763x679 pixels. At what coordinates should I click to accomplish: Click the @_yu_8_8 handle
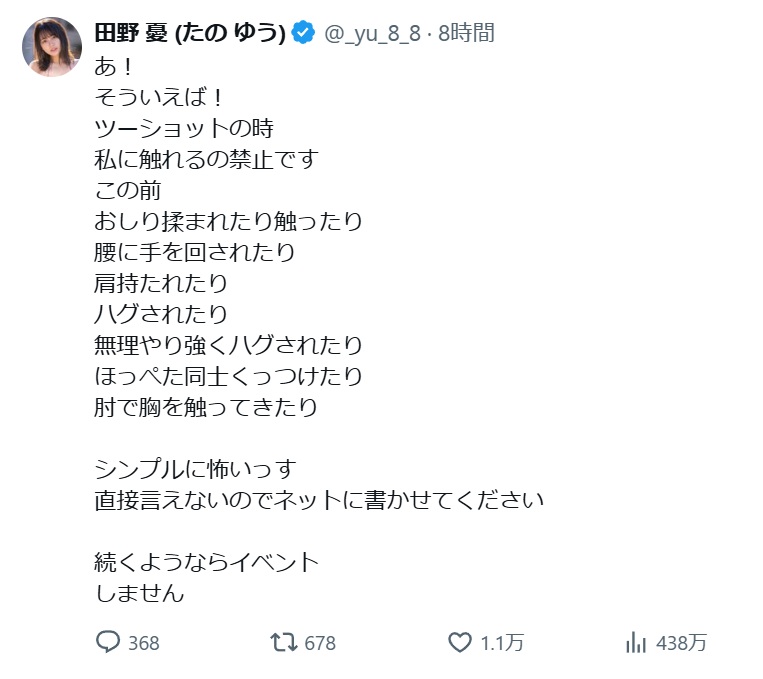(x=373, y=34)
